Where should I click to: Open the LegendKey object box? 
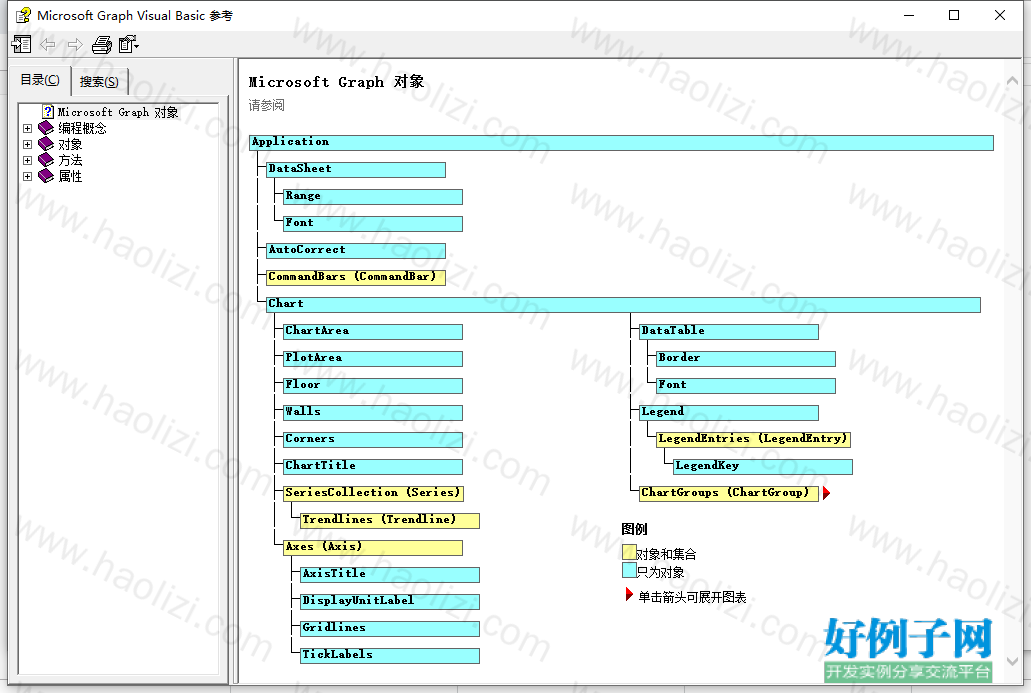(763, 466)
